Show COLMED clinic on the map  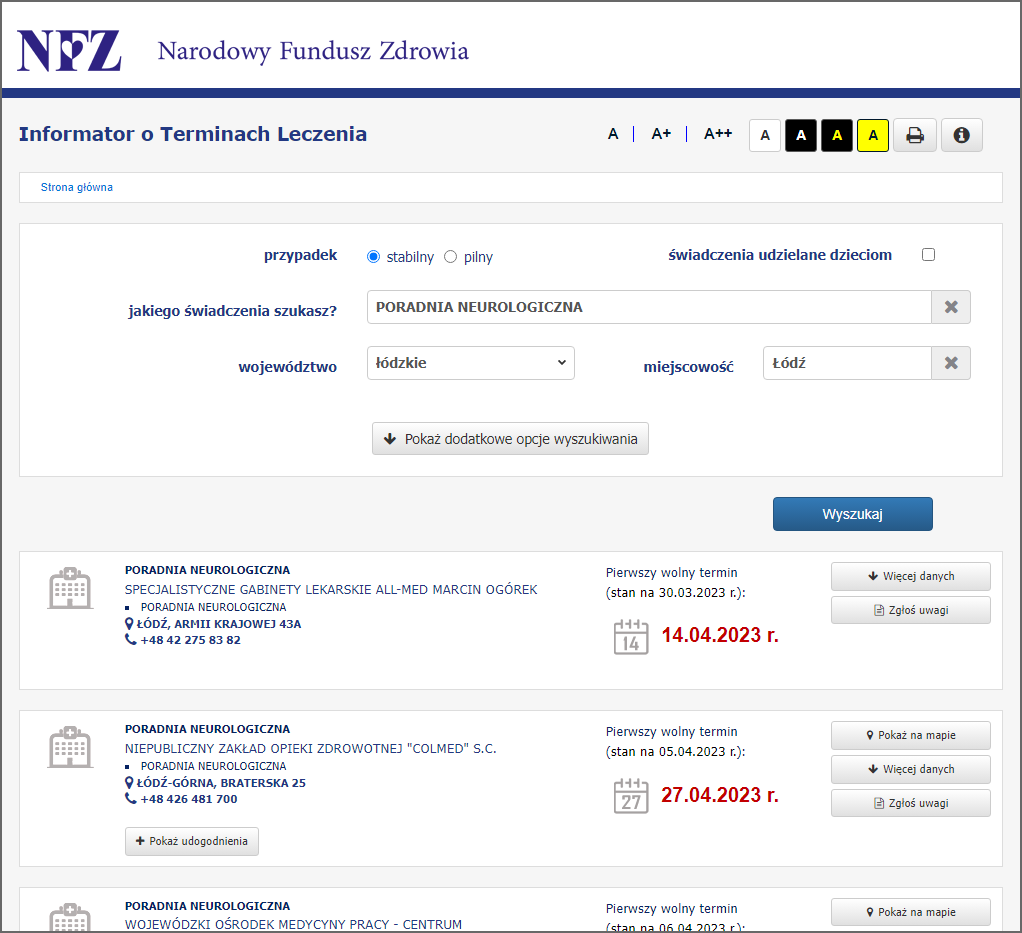coord(911,735)
